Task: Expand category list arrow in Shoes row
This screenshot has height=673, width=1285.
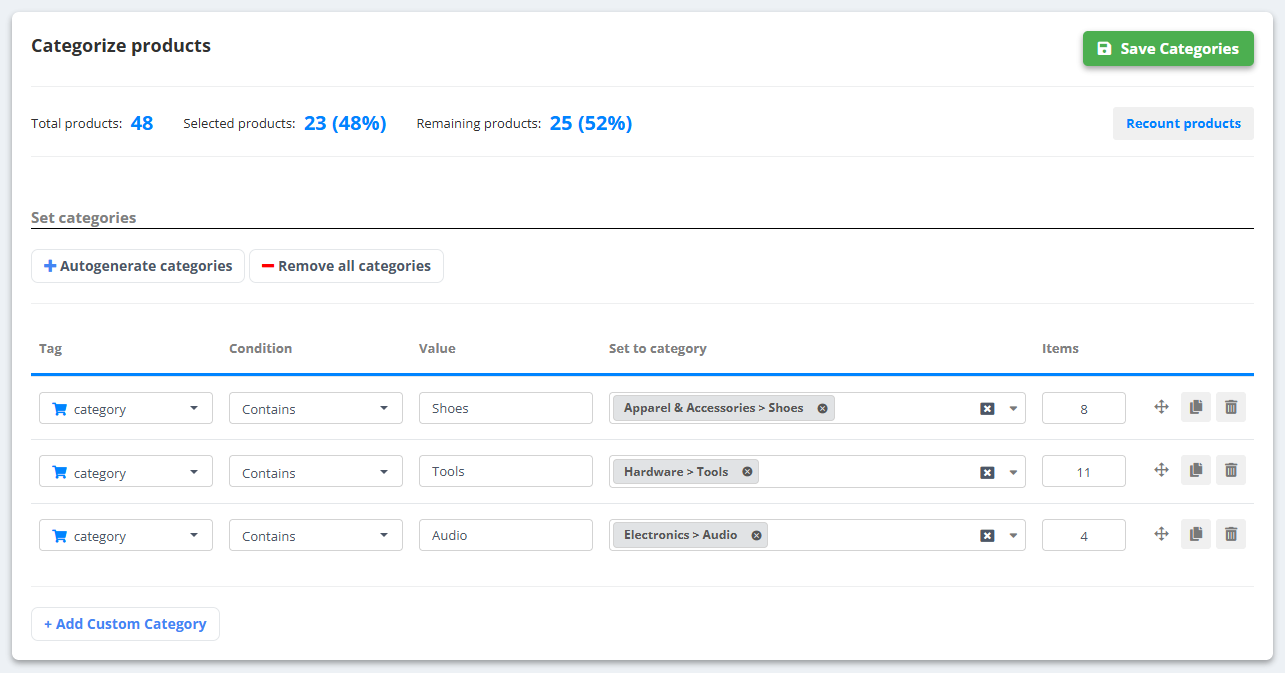Action: coord(1013,408)
